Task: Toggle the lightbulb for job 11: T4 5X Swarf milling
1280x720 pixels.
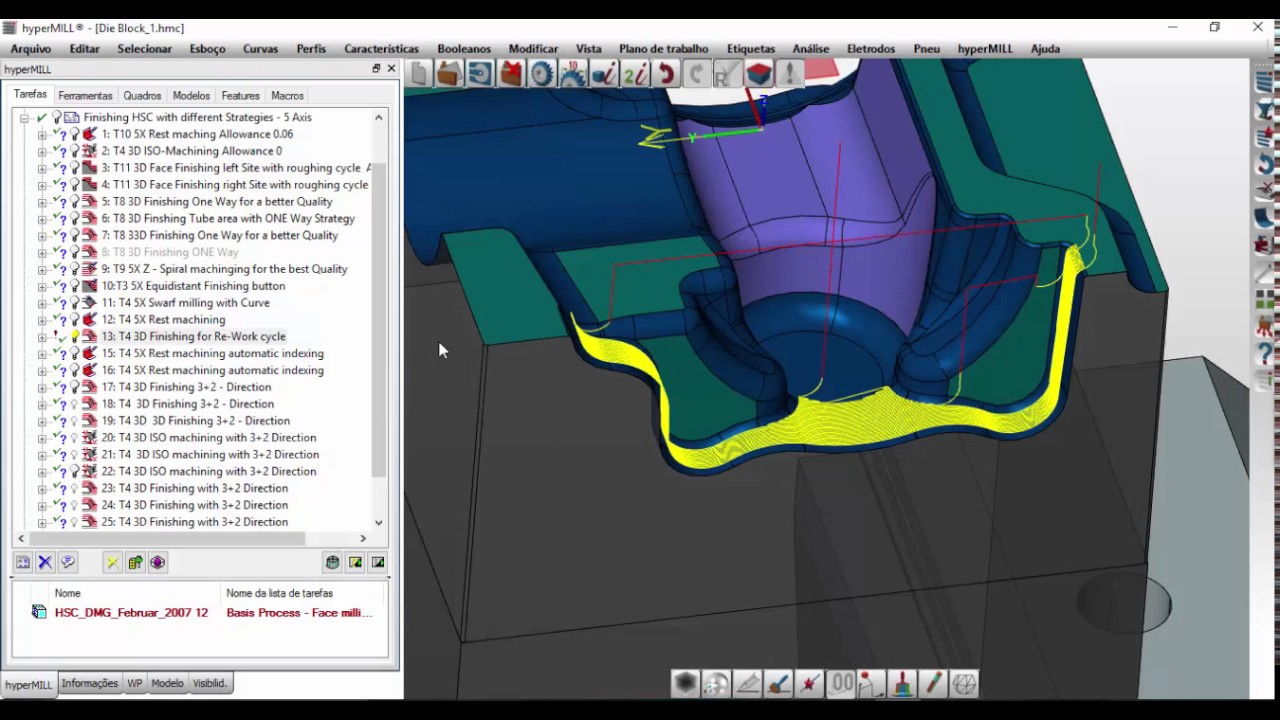Action: [74, 303]
